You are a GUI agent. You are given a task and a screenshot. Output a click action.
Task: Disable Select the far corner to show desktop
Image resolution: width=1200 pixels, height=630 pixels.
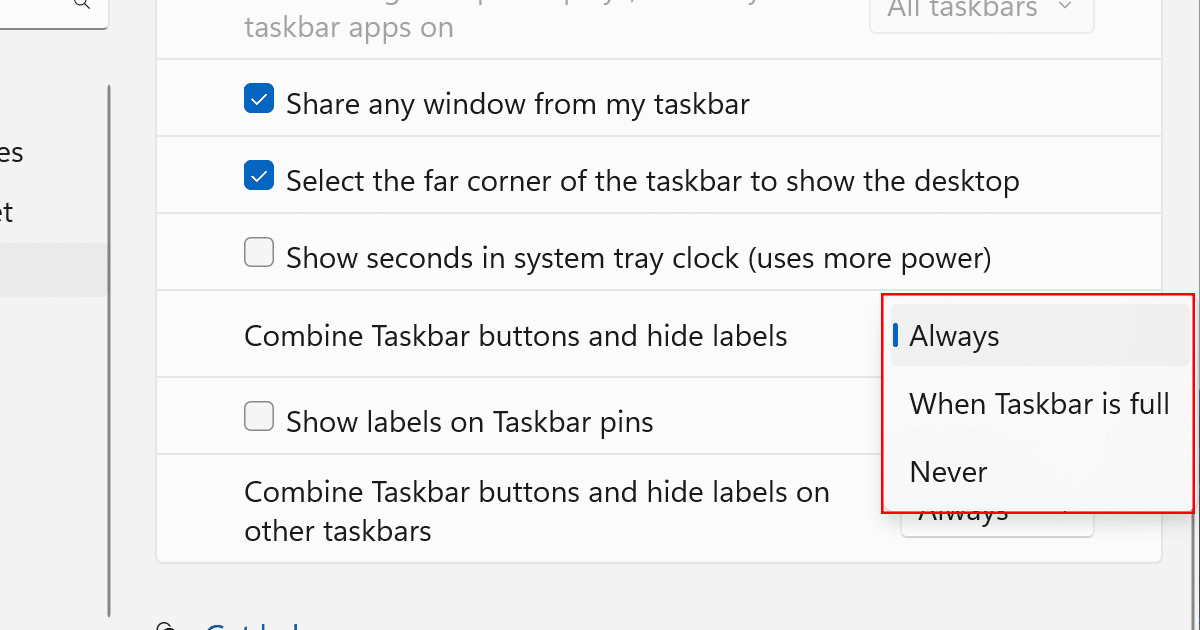coord(259,177)
